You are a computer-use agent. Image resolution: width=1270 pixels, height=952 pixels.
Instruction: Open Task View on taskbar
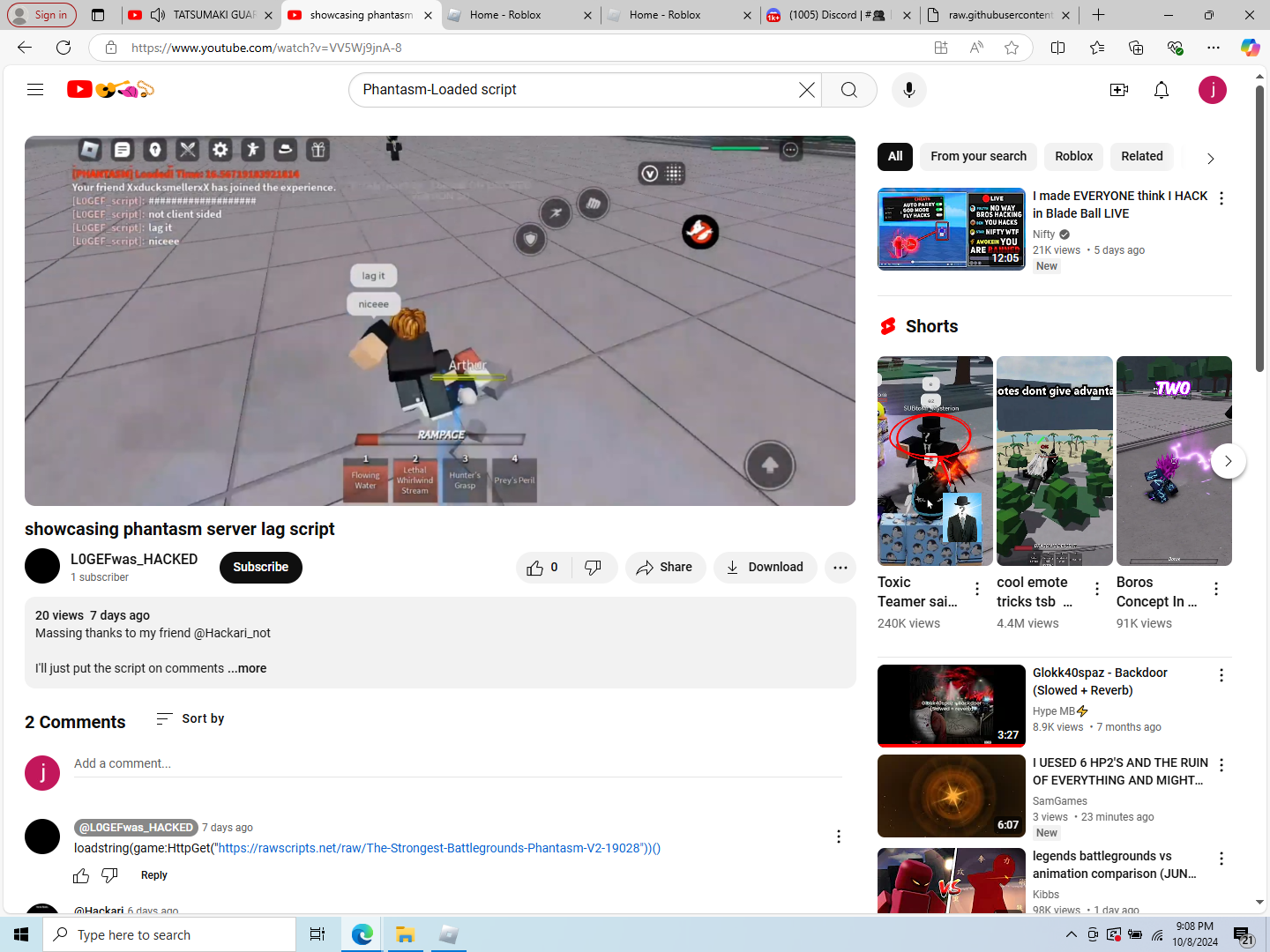point(317,934)
